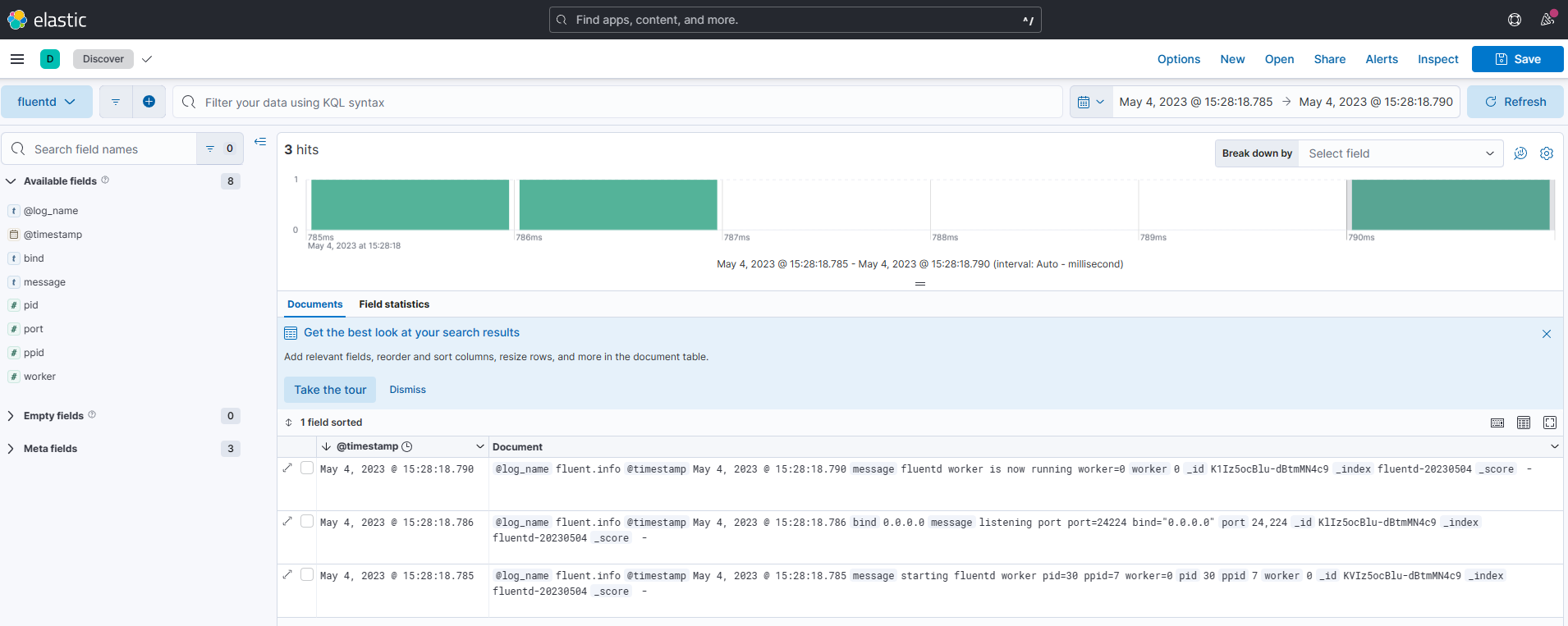The height and width of the screenshot is (626, 1568).
Task: Select checkbox for the 15:28:18.786 row
Action: (307, 522)
